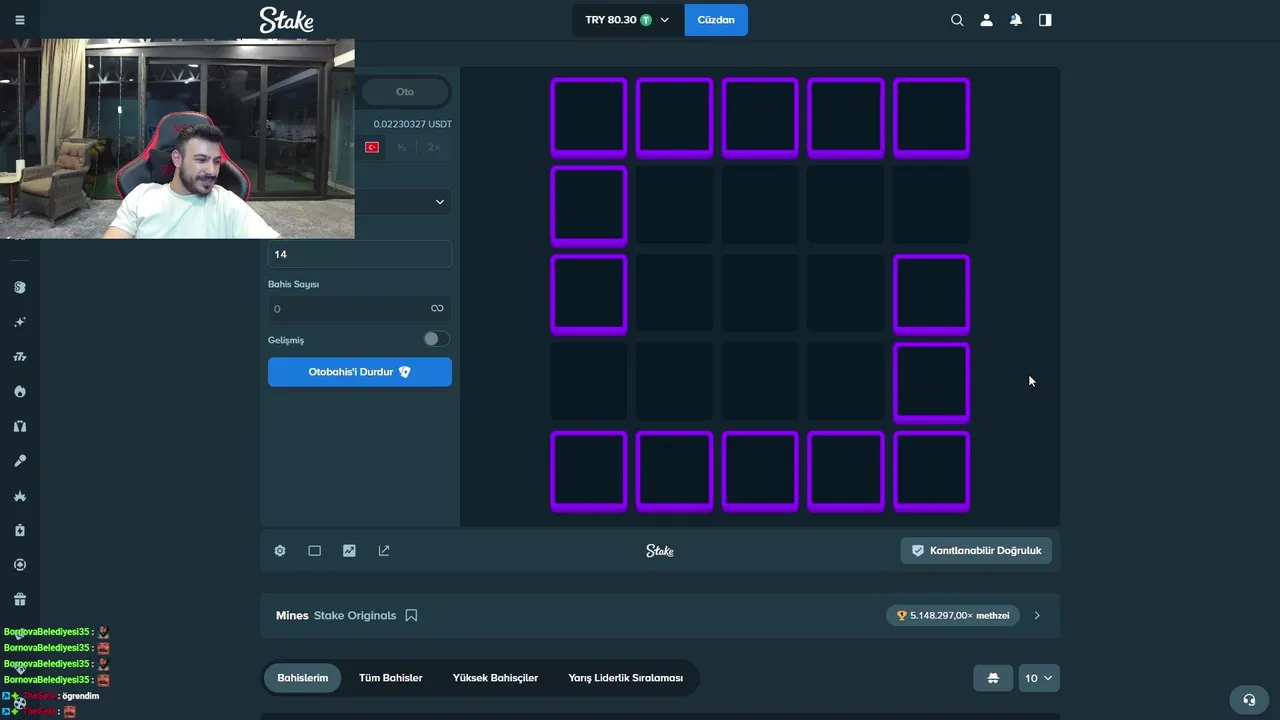This screenshot has height=720, width=1280.
Task: Open the 5.148.297,00× methzei record badge
Action: (x=953, y=616)
